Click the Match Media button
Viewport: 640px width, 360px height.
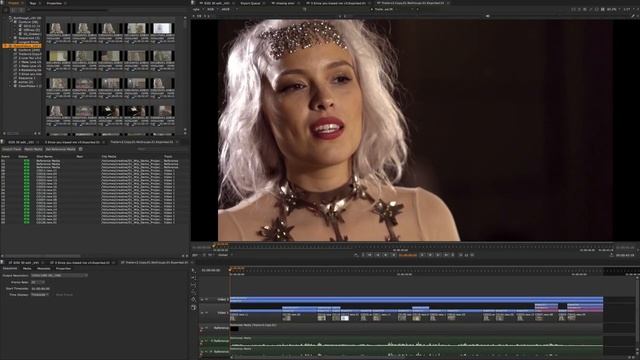(33, 149)
